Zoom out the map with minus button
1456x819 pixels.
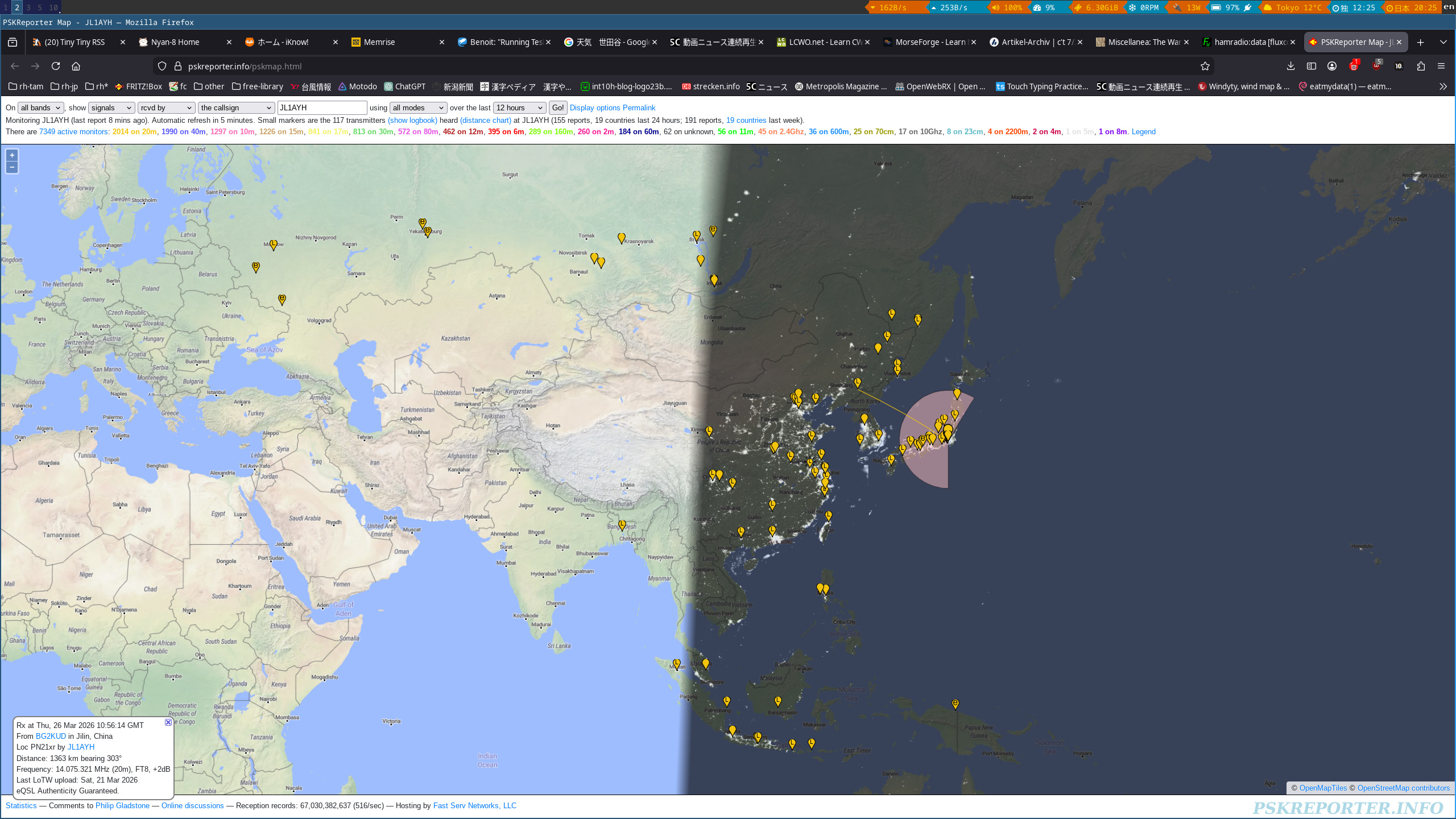click(x=12, y=167)
